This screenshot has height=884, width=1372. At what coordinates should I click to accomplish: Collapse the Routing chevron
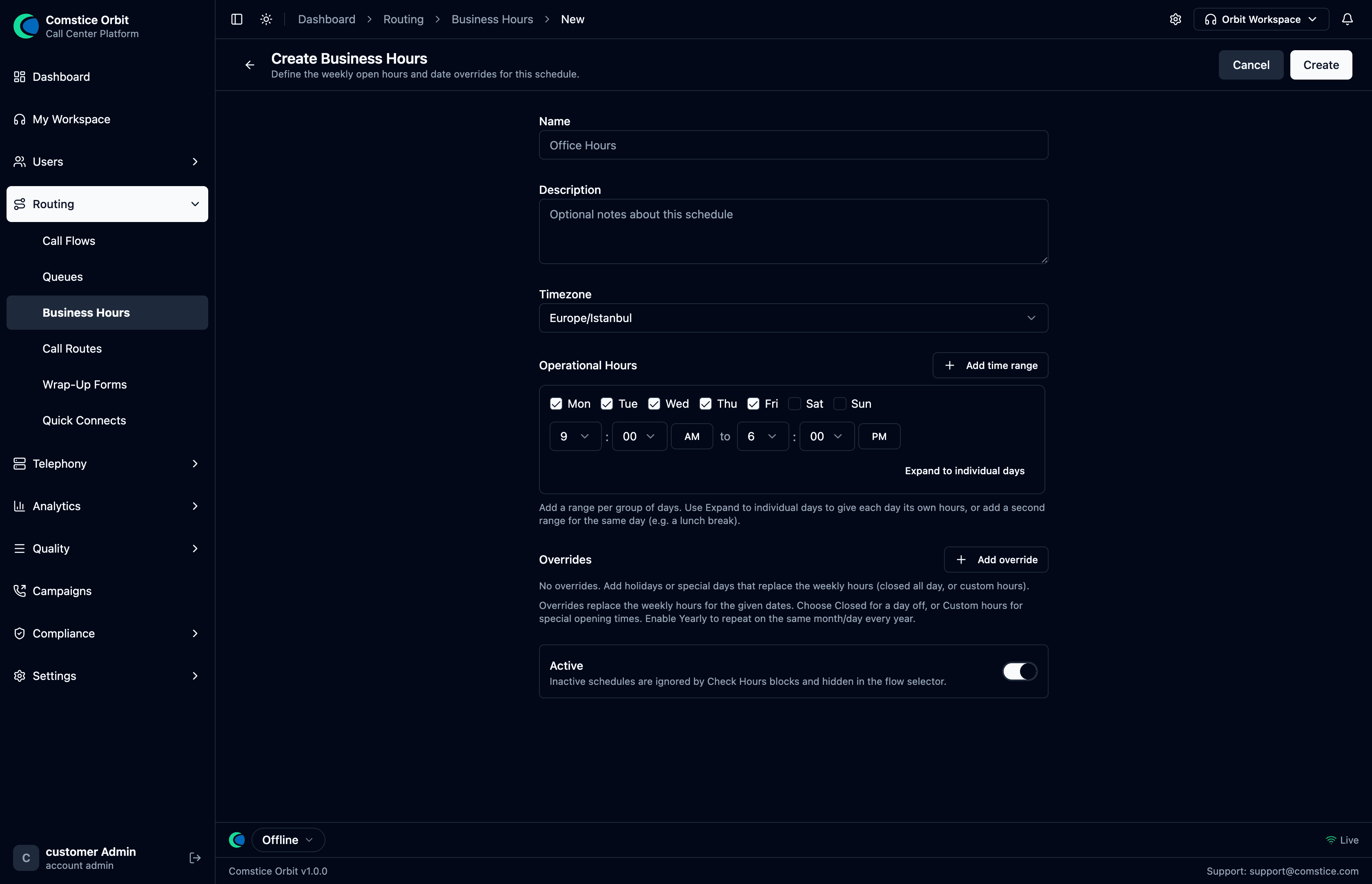195,204
